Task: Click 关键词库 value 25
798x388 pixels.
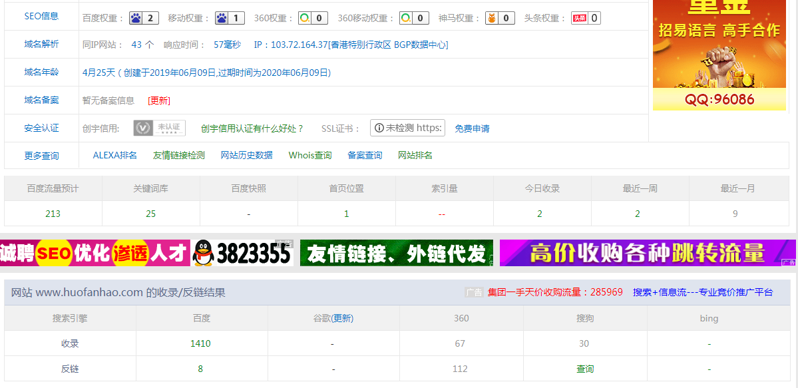Action: pyautogui.click(x=151, y=214)
